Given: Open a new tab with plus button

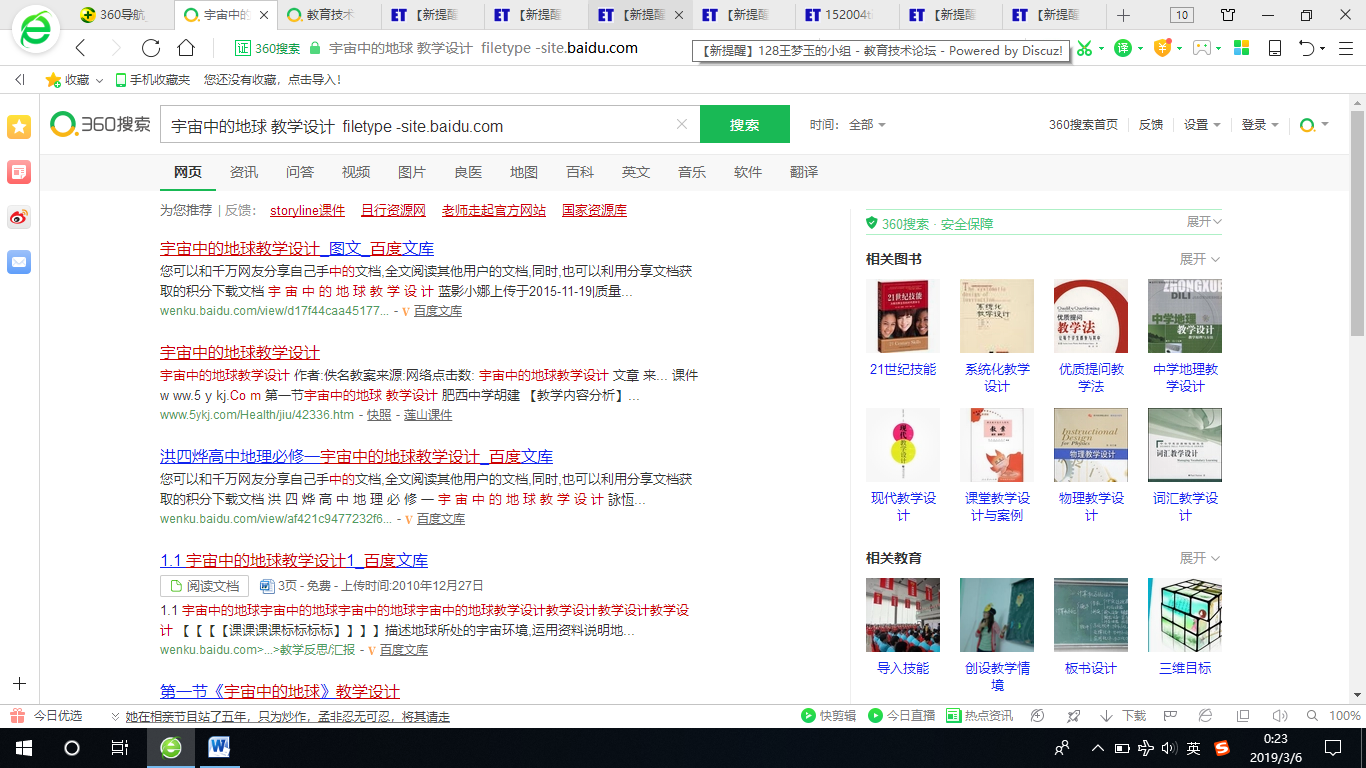Looking at the screenshot, I should [x=1123, y=15].
